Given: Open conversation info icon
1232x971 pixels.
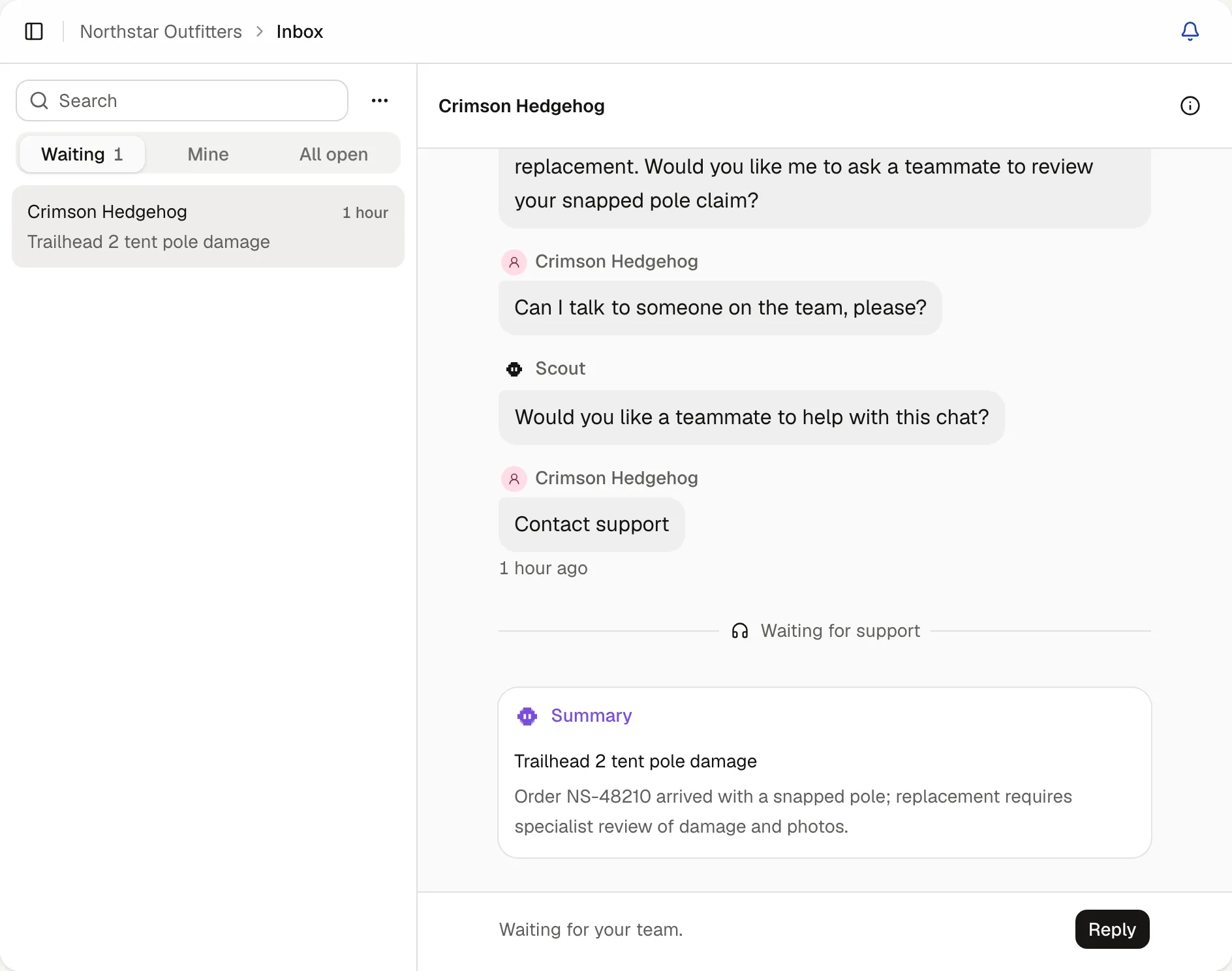Looking at the screenshot, I should click(x=1190, y=106).
